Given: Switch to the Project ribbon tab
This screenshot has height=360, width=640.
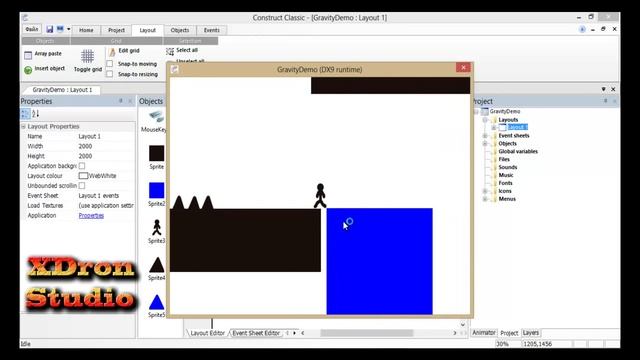Looking at the screenshot, I should [116, 30].
